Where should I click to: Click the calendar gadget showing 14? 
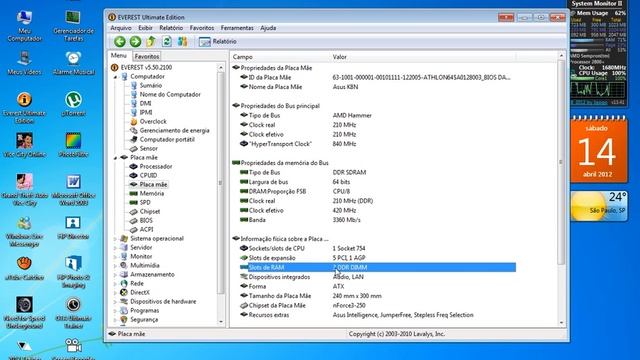pos(599,149)
